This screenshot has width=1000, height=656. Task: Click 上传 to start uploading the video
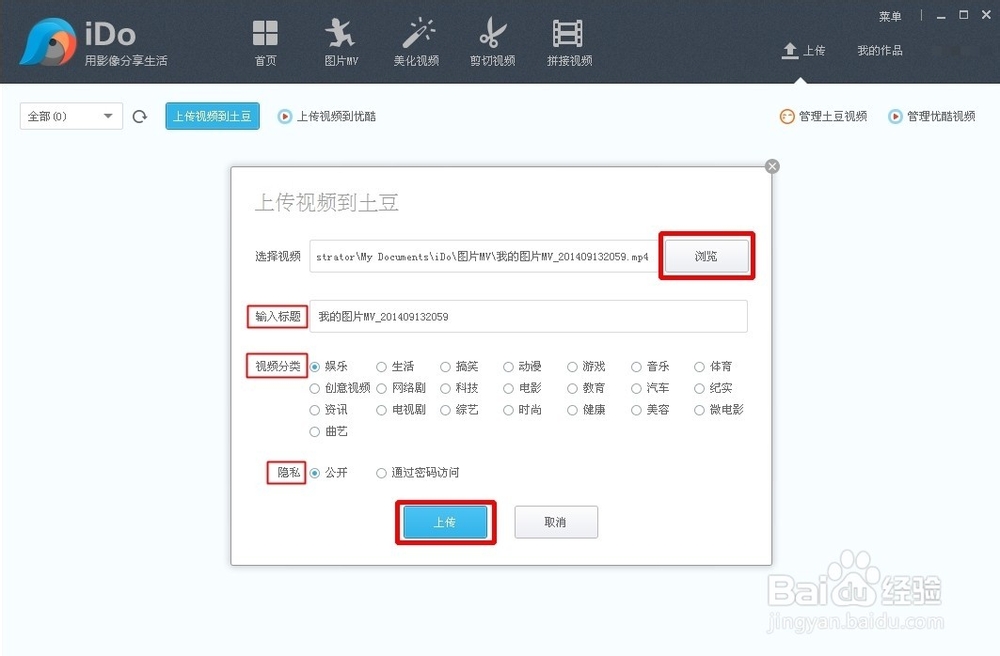445,522
